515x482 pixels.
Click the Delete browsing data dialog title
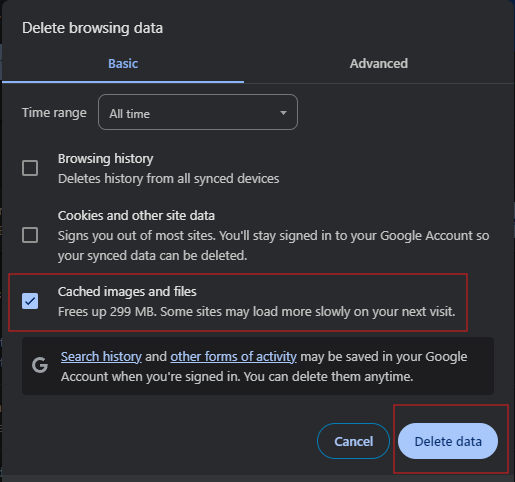[92, 28]
